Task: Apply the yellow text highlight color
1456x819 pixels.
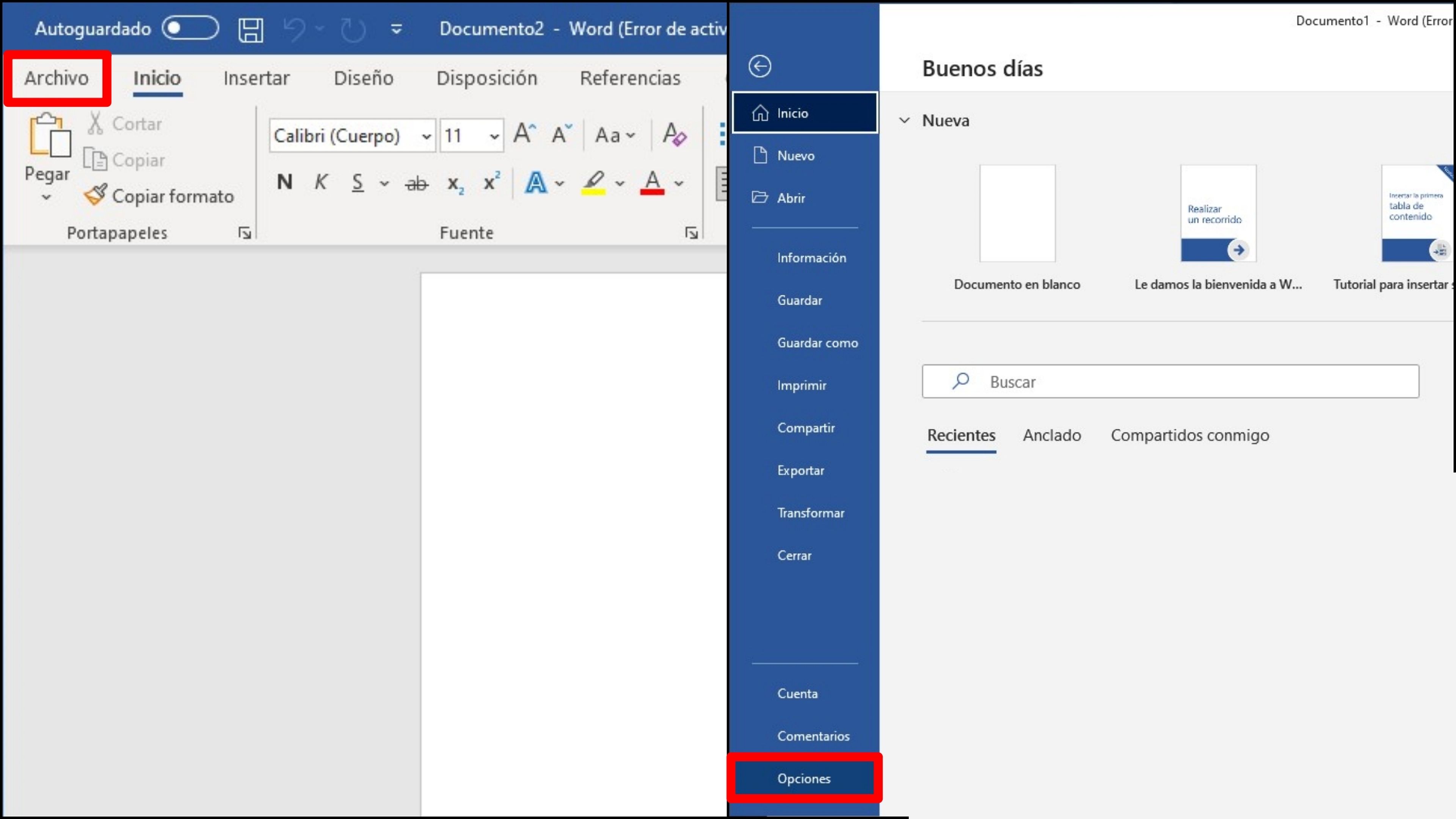Action: 593,182
